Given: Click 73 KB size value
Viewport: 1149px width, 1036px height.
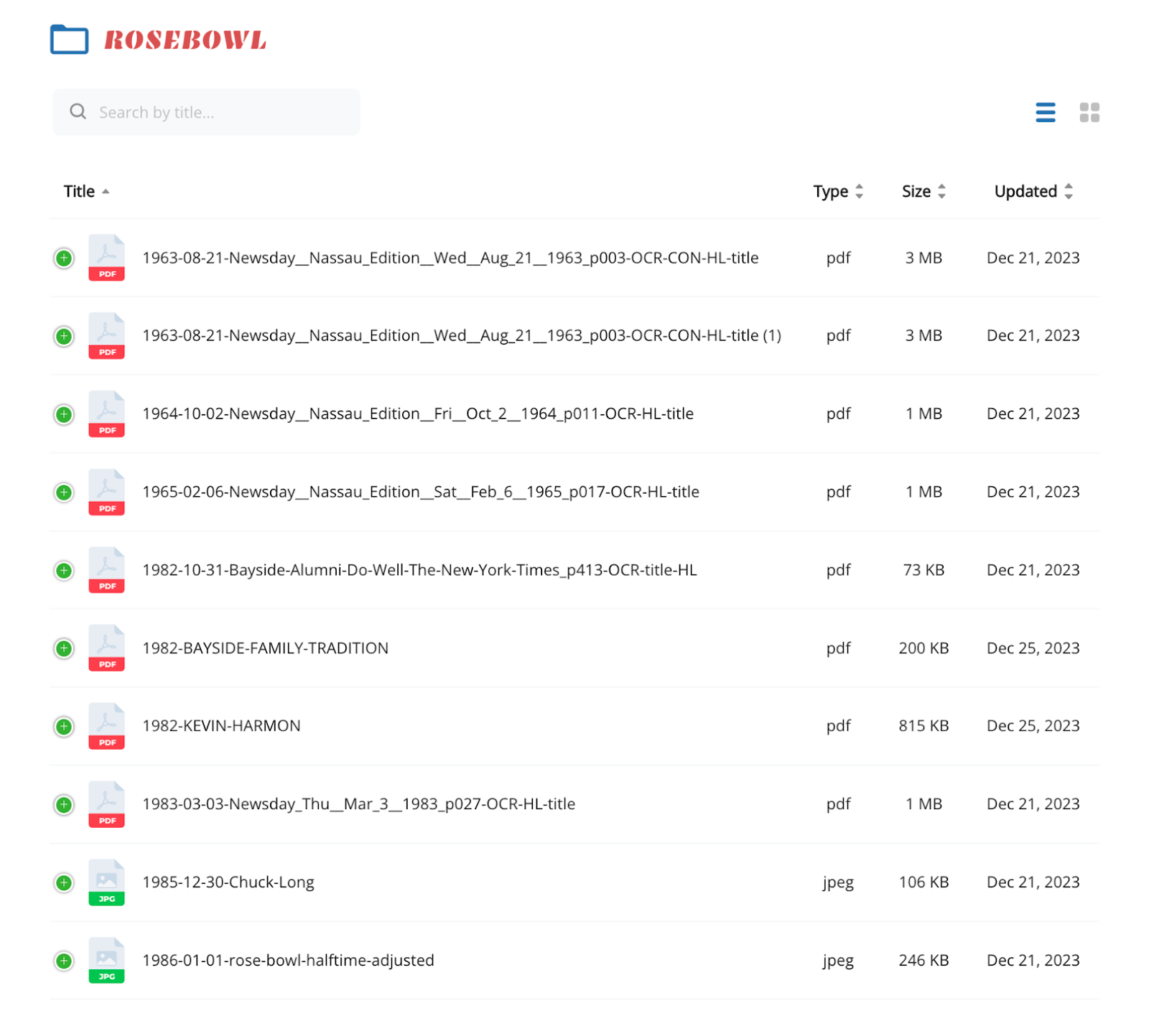Looking at the screenshot, I should tap(924, 570).
